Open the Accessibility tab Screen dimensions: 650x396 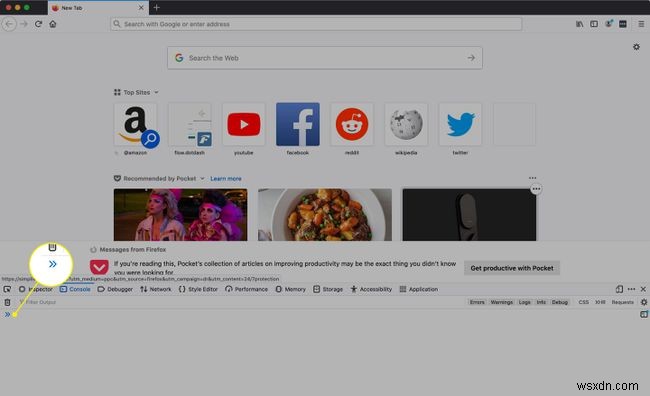pyautogui.click(x=371, y=289)
